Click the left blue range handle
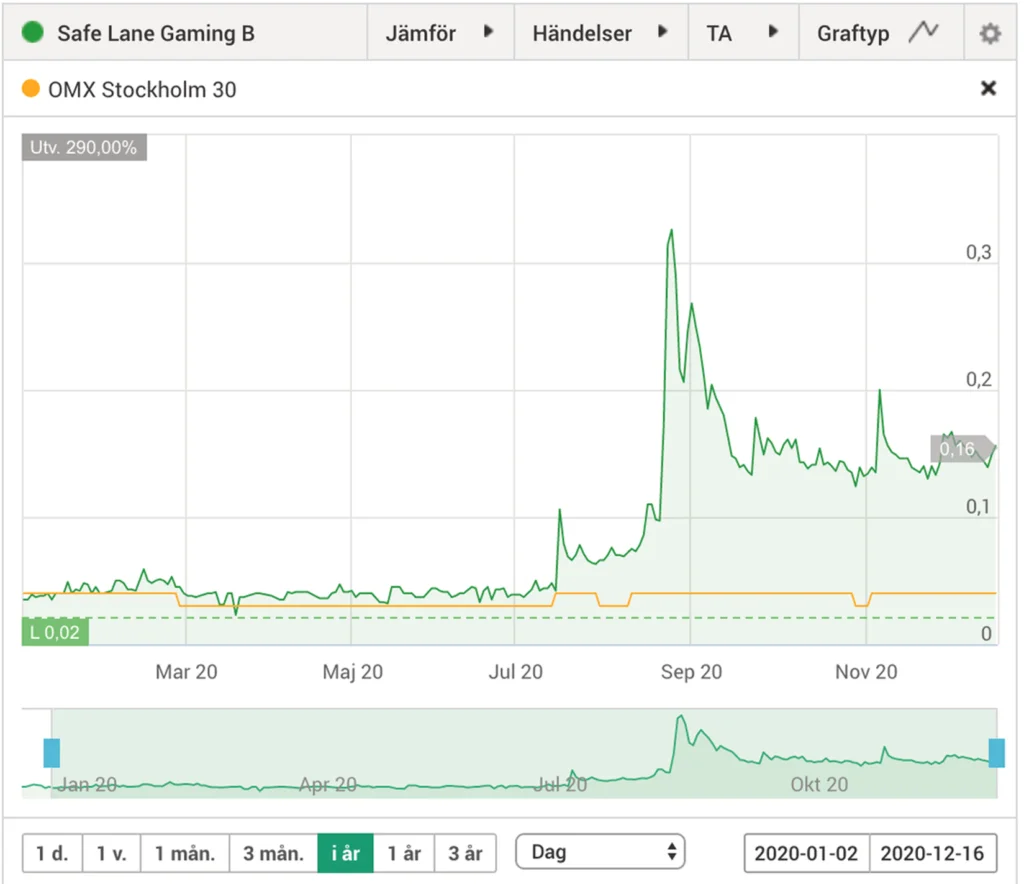Screen dimensions: 1024x884 coord(52,753)
